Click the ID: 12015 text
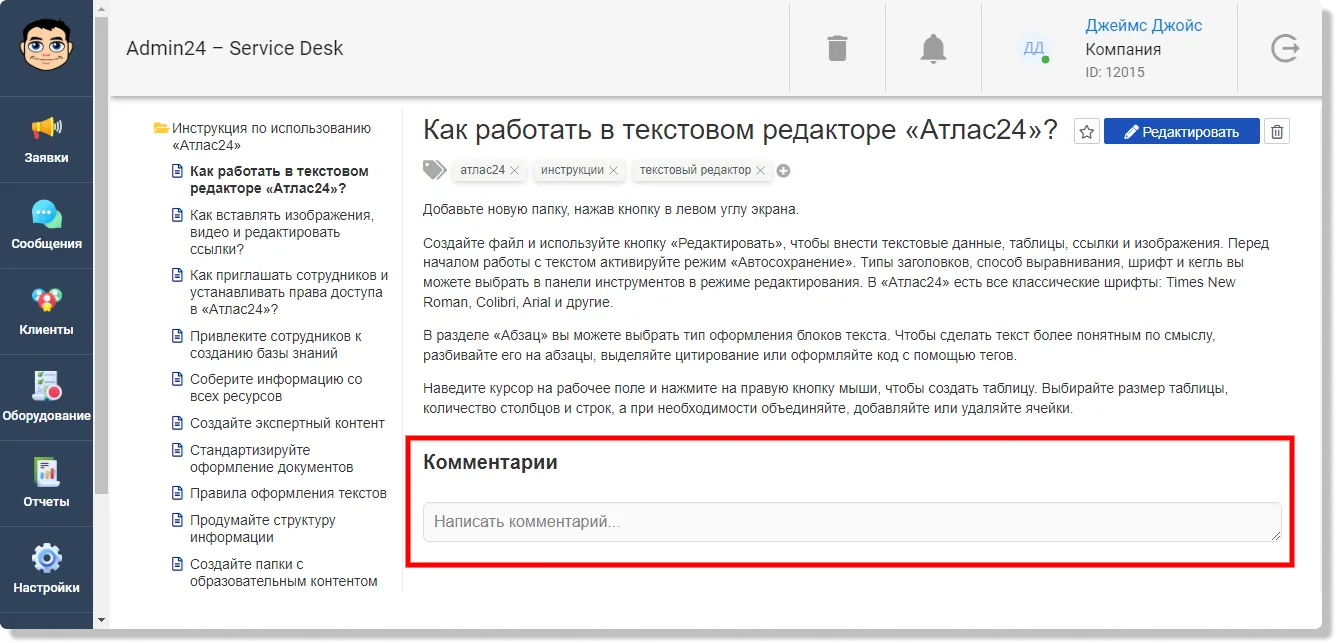 click(x=1115, y=72)
